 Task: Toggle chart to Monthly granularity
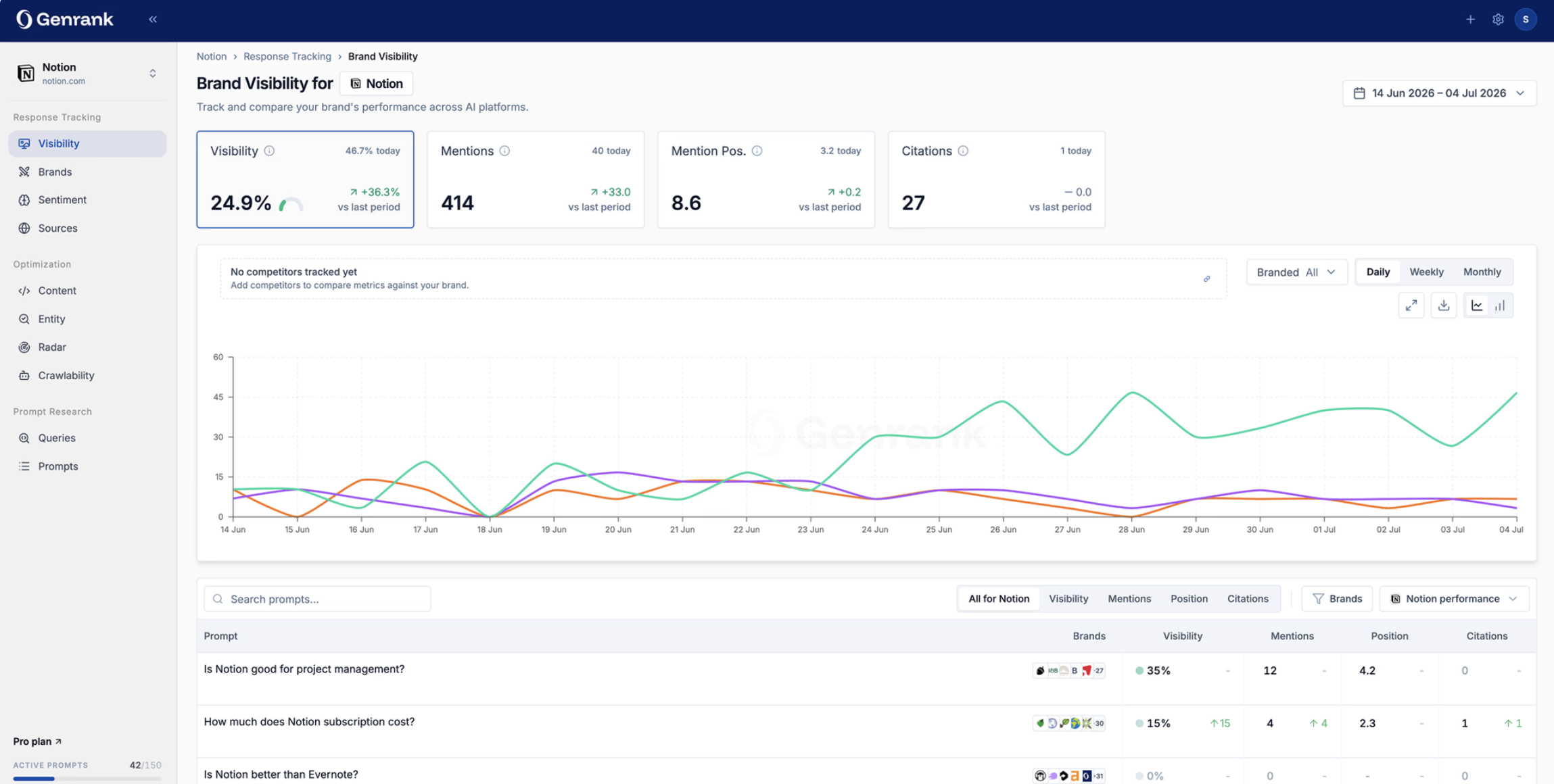[1482, 272]
